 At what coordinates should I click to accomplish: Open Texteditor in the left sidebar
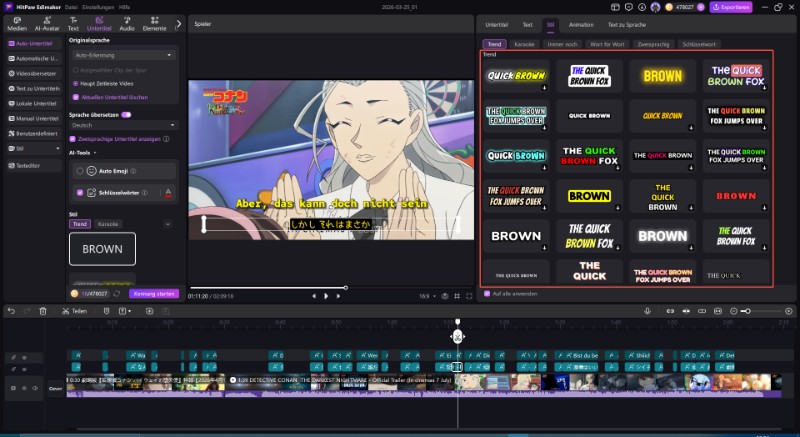[x=34, y=166]
